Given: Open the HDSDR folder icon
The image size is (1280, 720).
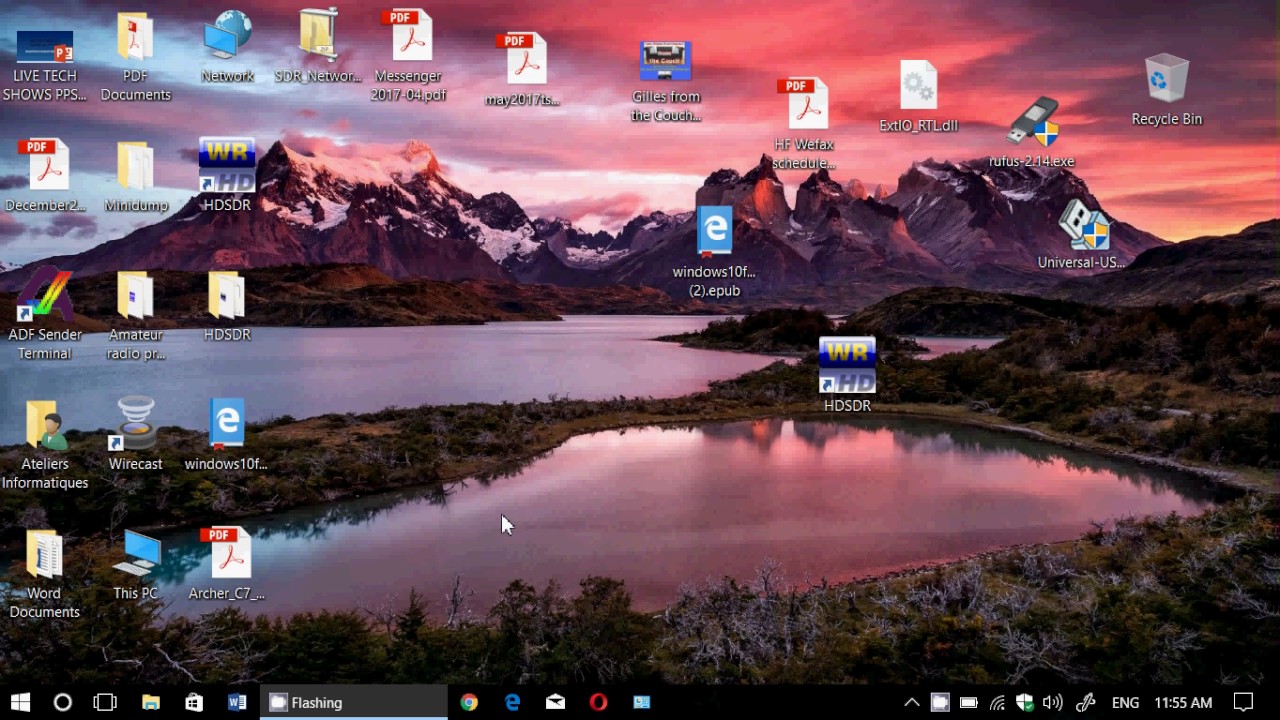Looking at the screenshot, I should click(x=227, y=306).
